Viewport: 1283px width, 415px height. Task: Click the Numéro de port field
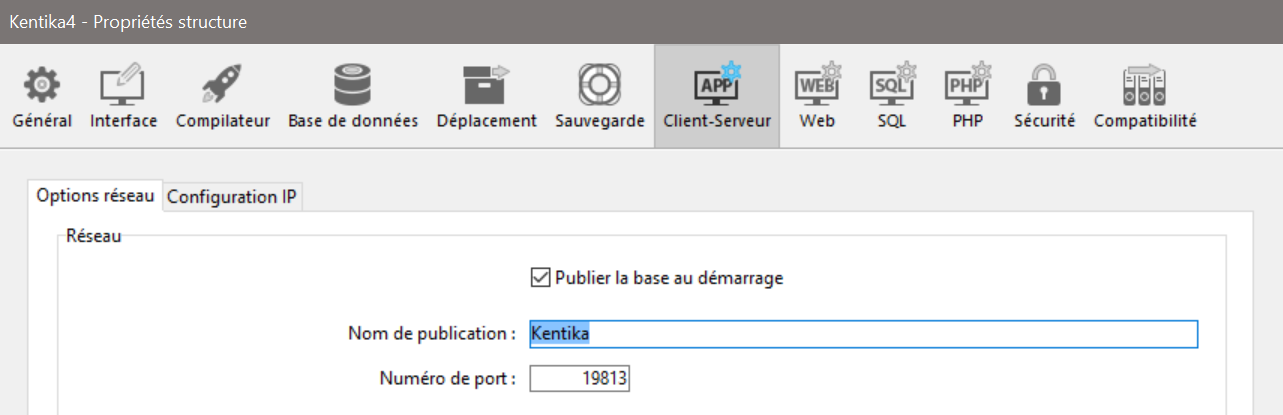pyautogui.click(x=580, y=378)
